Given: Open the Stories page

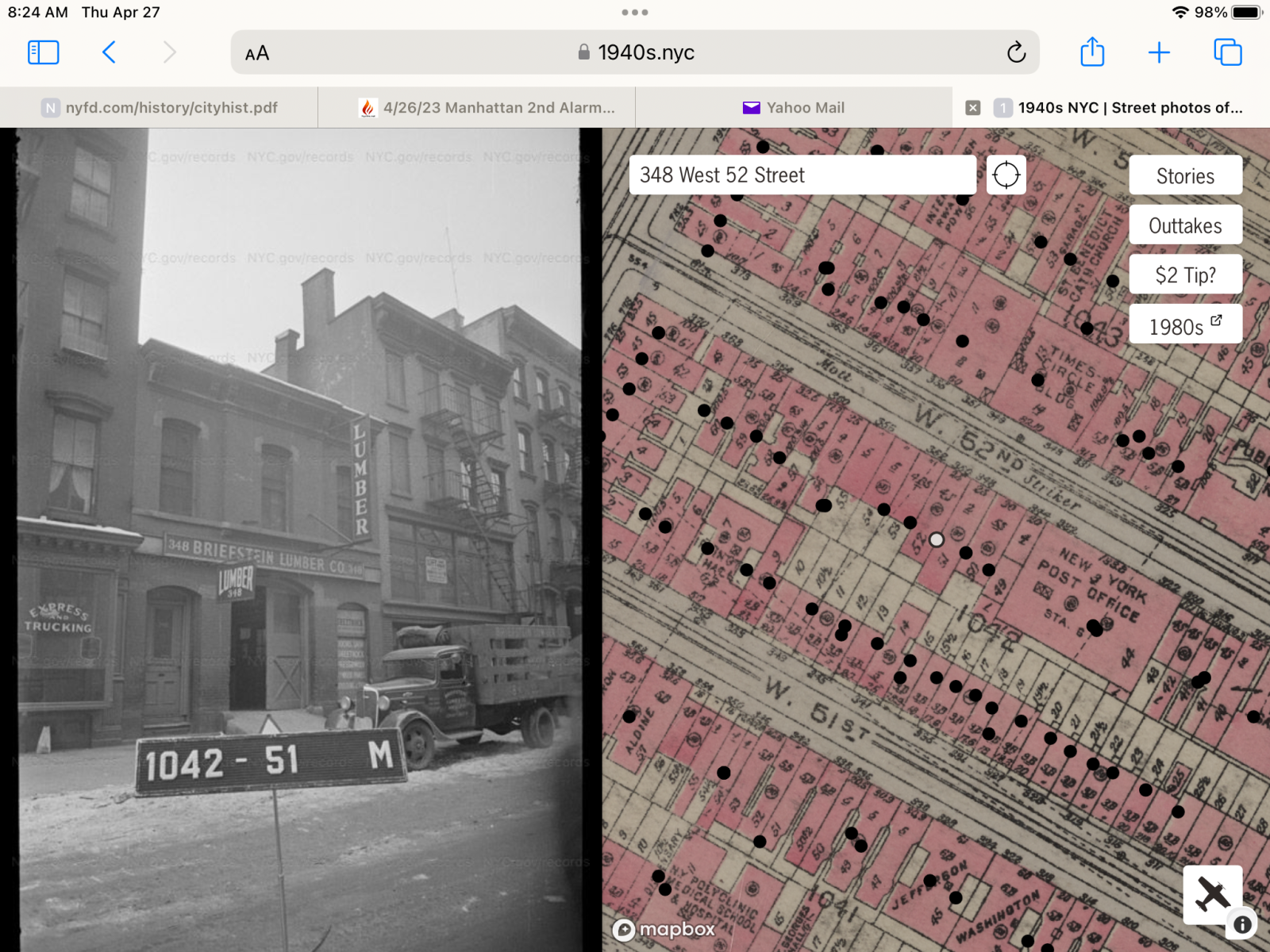Looking at the screenshot, I should (x=1185, y=175).
